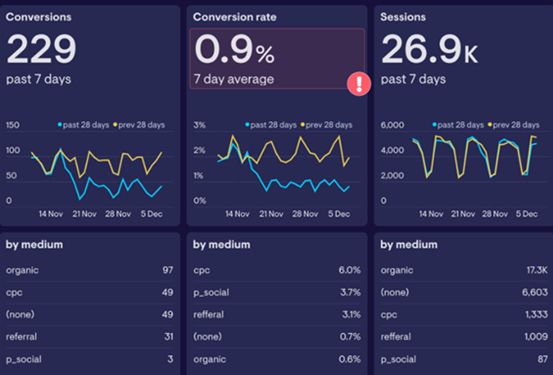The width and height of the screenshot is (553, 375).
Task: Click the 229 conversions figure
Action: (41, 49)
